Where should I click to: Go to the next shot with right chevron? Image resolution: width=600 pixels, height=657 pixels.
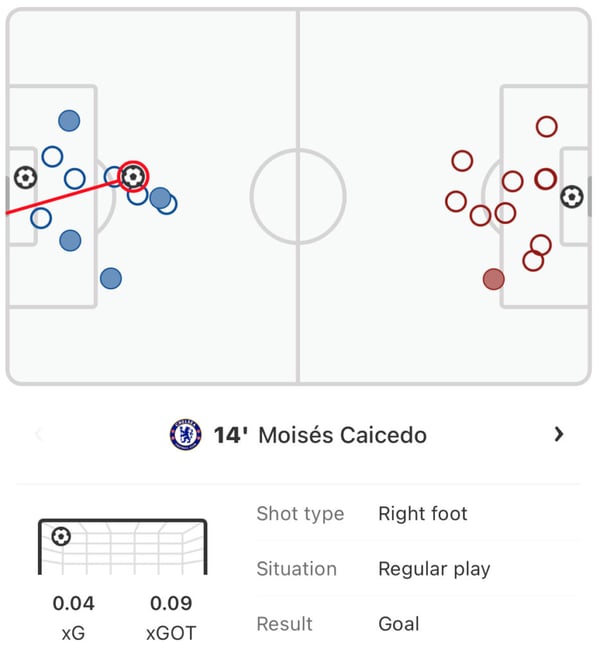[559, 434]
